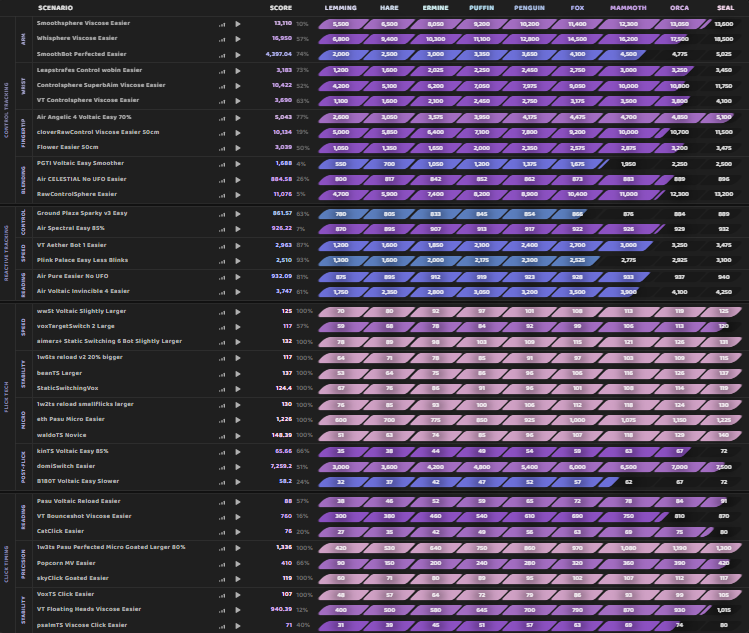Click the score value '4,397.04'

click(x=278, y=54)
